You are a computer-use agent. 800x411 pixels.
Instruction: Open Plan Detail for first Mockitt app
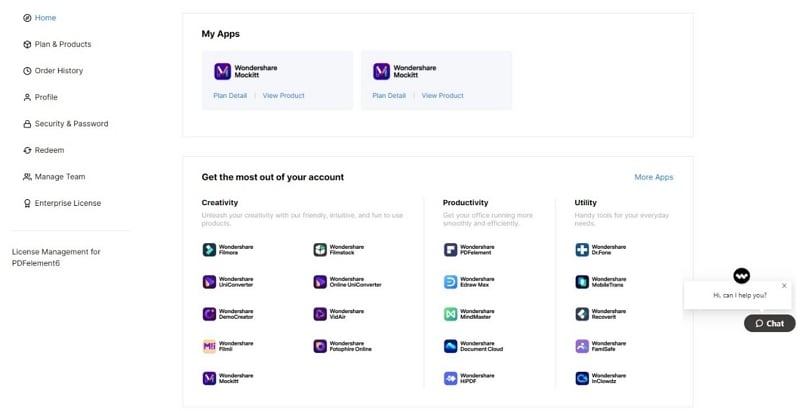tap(229, 96)
